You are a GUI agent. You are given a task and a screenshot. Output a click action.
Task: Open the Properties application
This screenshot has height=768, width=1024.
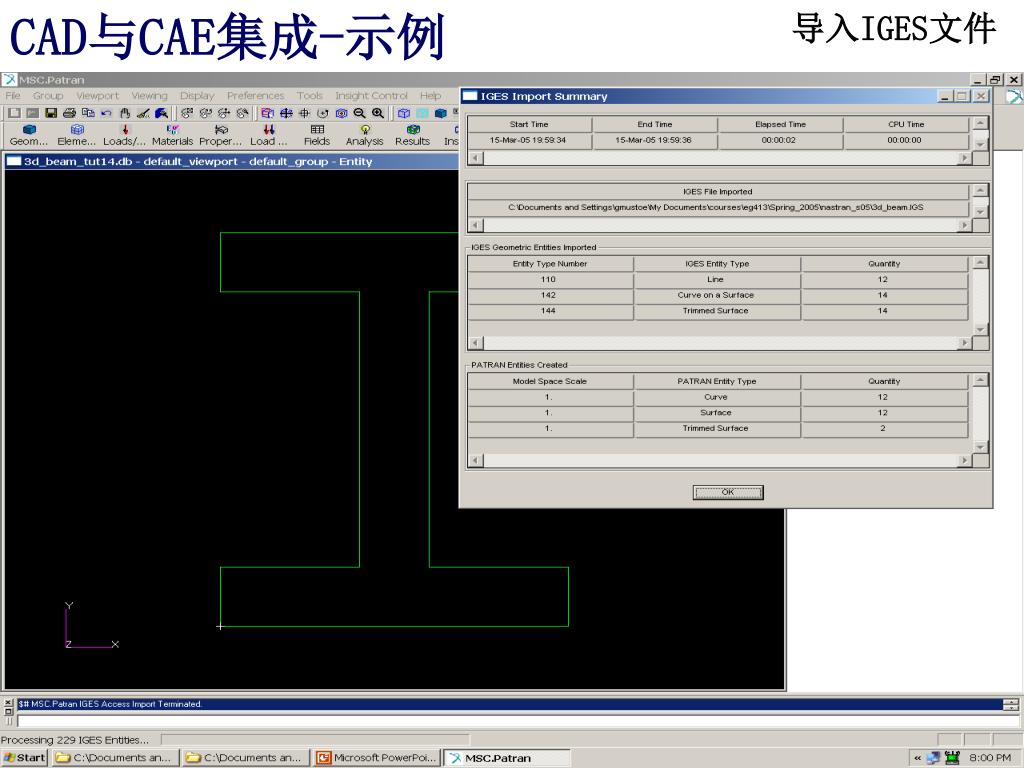221,135
